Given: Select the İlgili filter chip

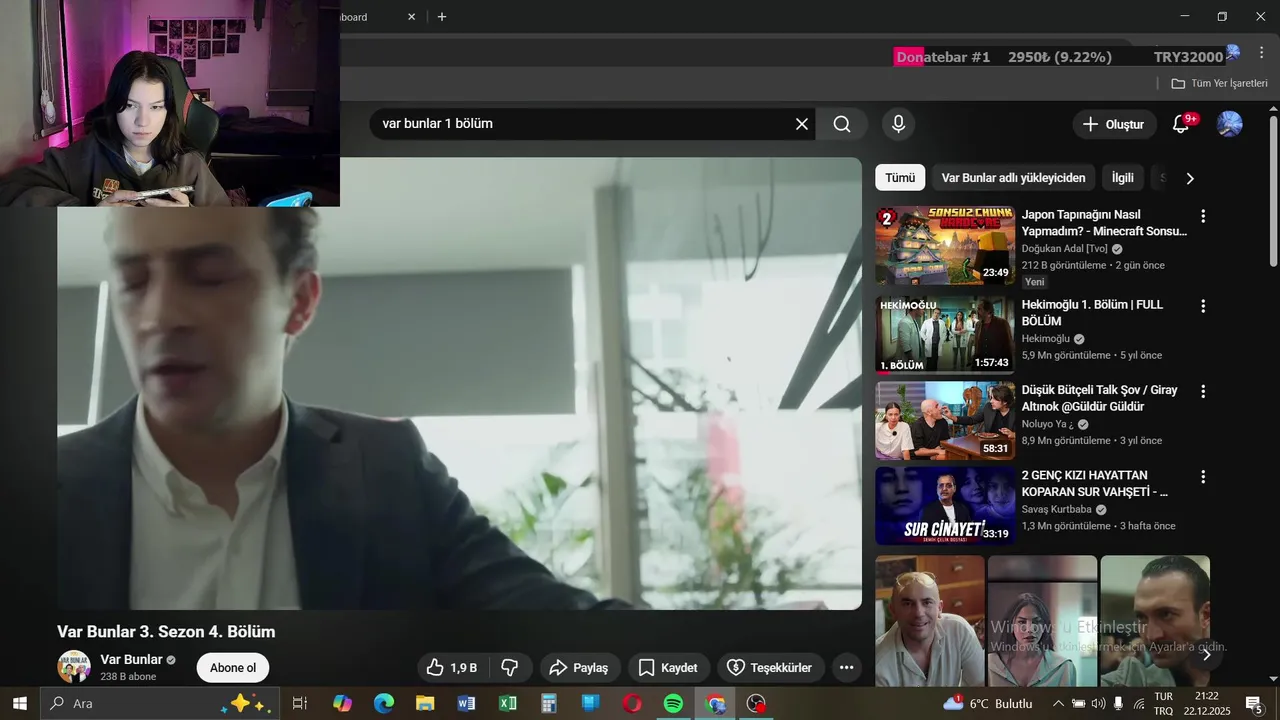Looking at the screenshot, I should coord(1123,178).
